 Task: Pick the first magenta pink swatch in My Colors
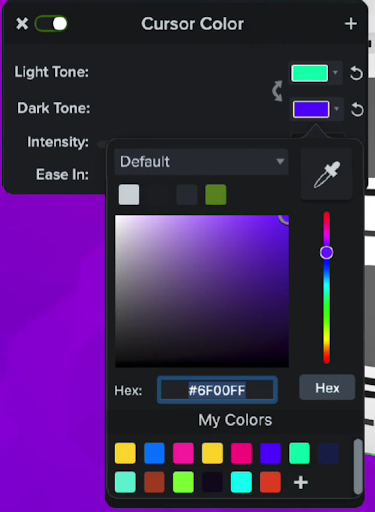pyautogui.click(x=183, y=453)
